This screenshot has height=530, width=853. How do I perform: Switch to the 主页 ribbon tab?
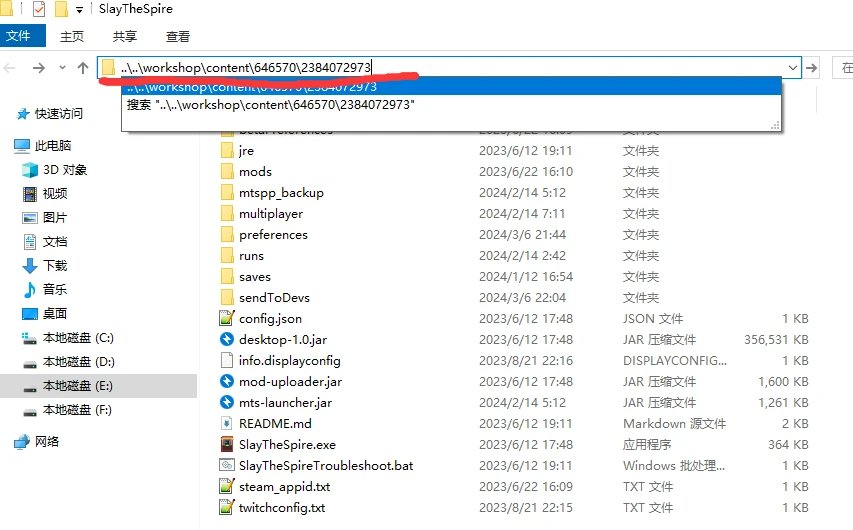coord(72,36)
